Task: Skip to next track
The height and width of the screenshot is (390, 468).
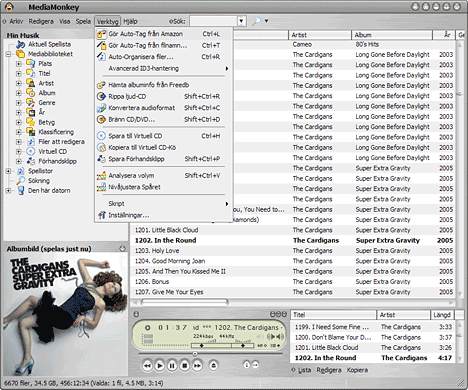Action: 197,366
